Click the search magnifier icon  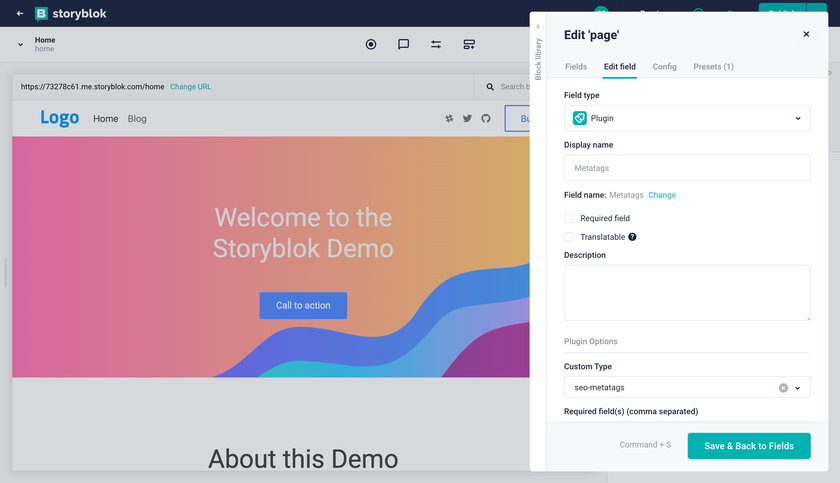(490, 87)
